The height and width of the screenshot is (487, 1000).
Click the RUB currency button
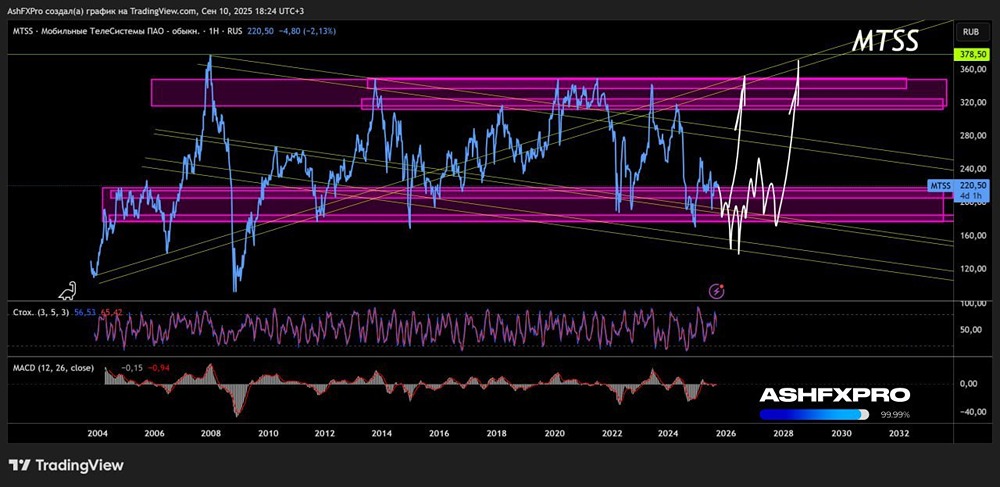tap(971, 31)
